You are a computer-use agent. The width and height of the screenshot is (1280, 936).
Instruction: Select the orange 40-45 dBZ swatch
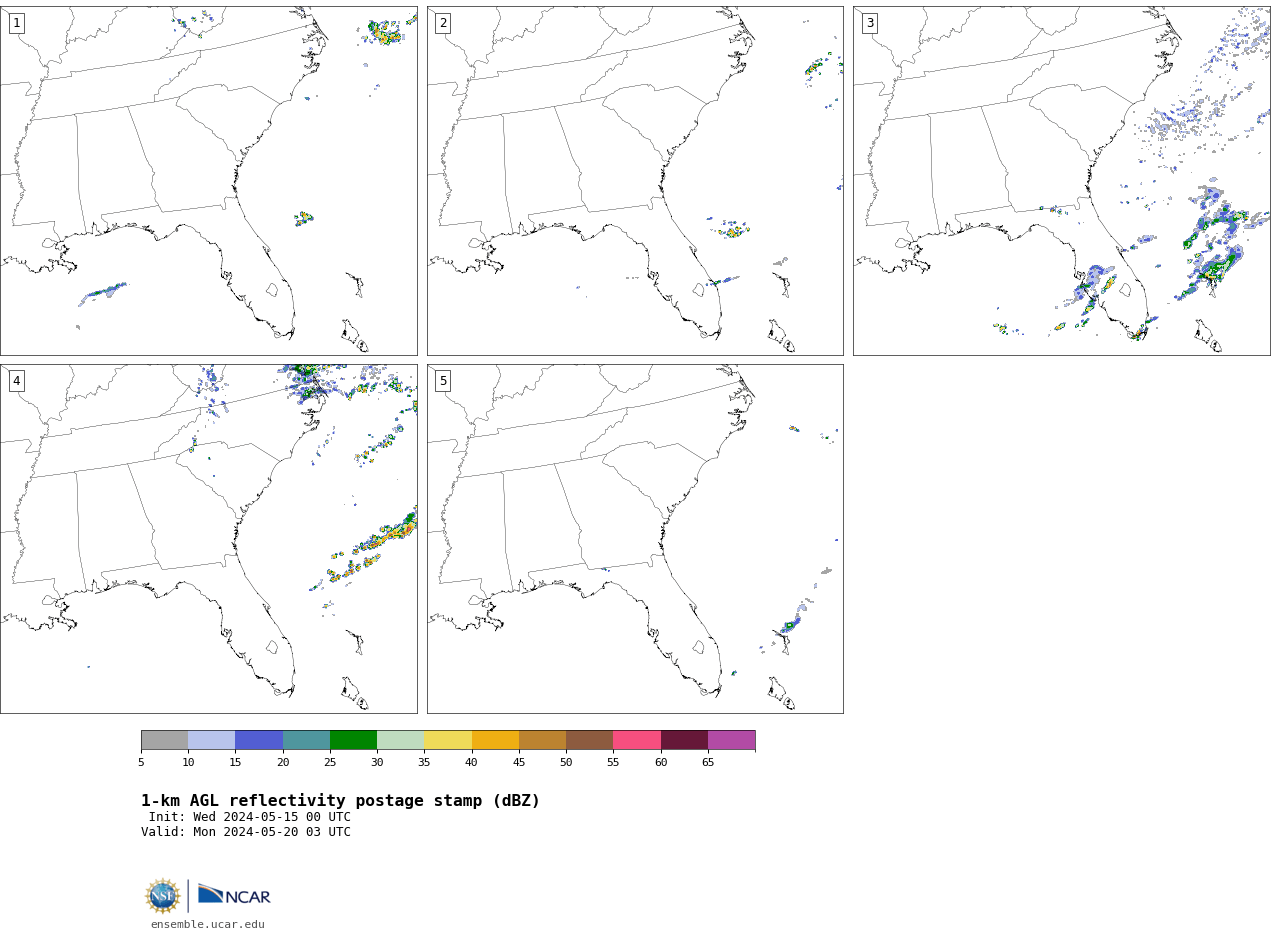495,740
